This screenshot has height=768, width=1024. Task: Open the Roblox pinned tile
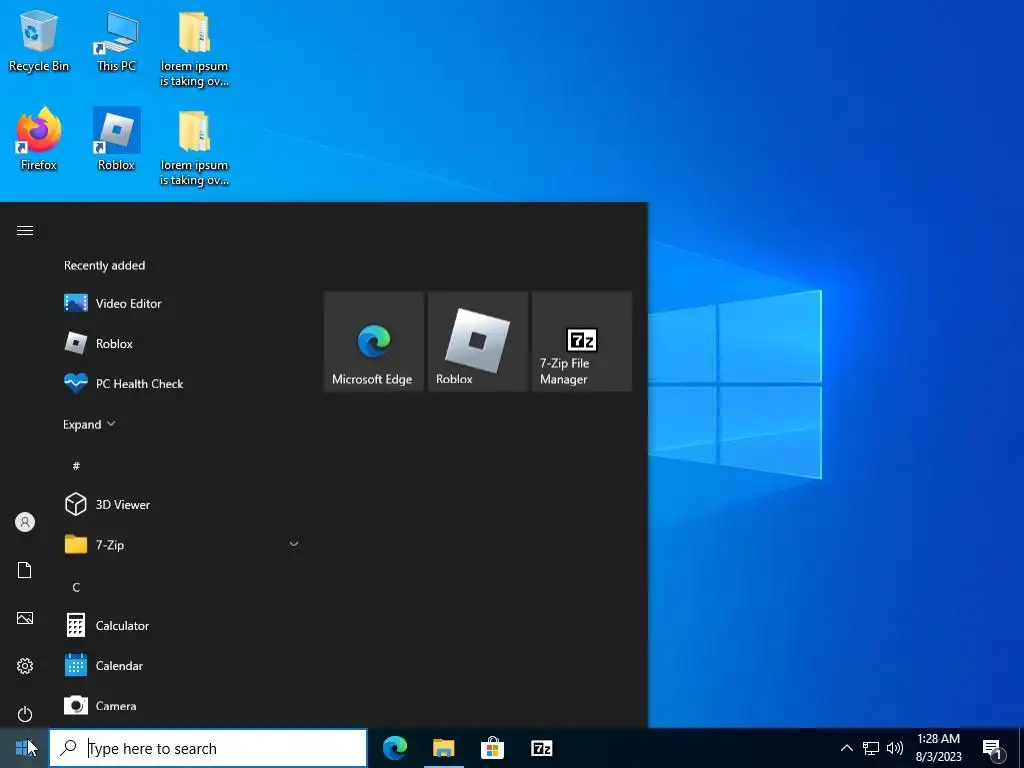[x=478, y=342]
